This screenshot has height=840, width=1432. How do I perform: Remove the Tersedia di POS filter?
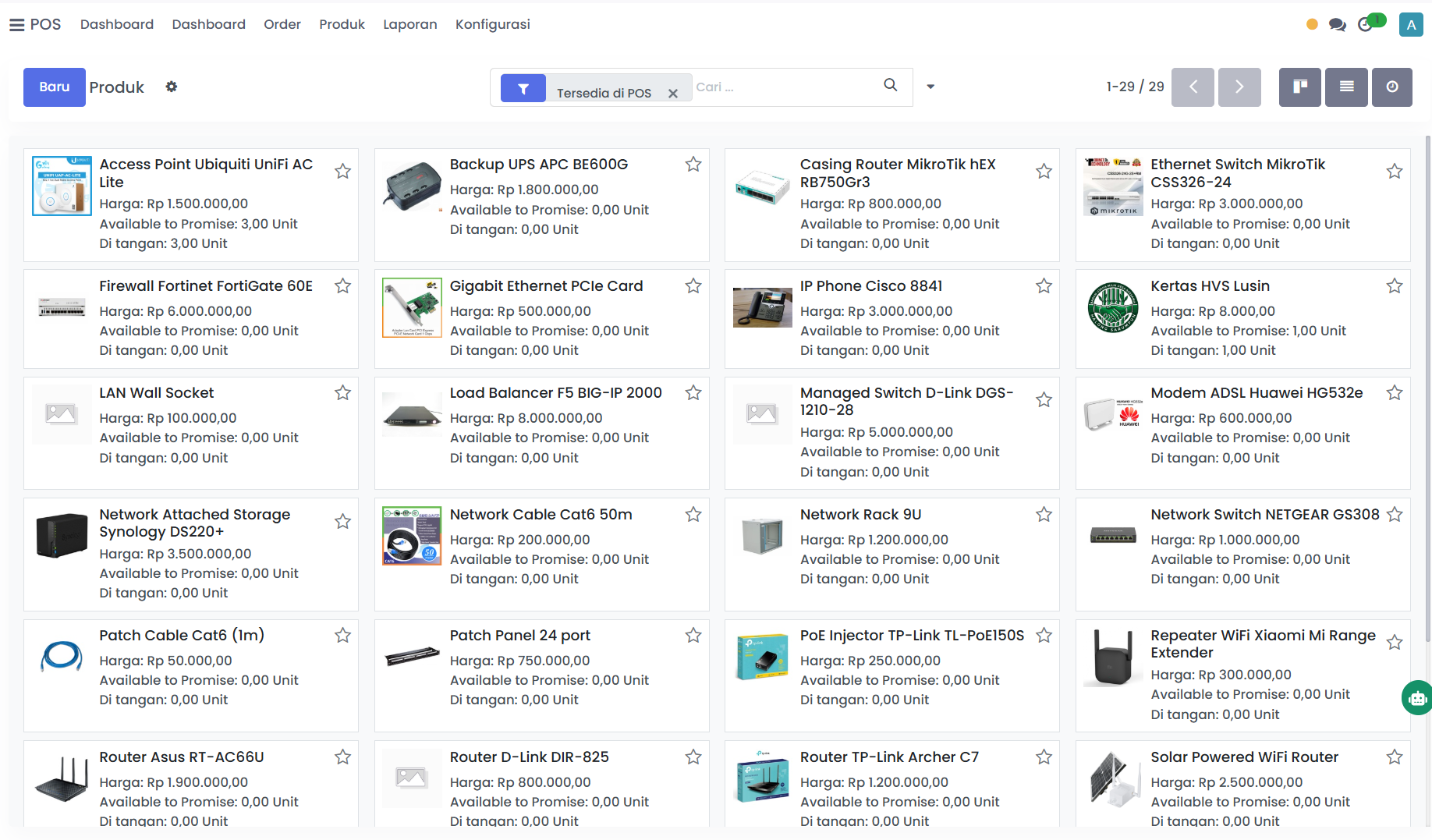(673, 93)
